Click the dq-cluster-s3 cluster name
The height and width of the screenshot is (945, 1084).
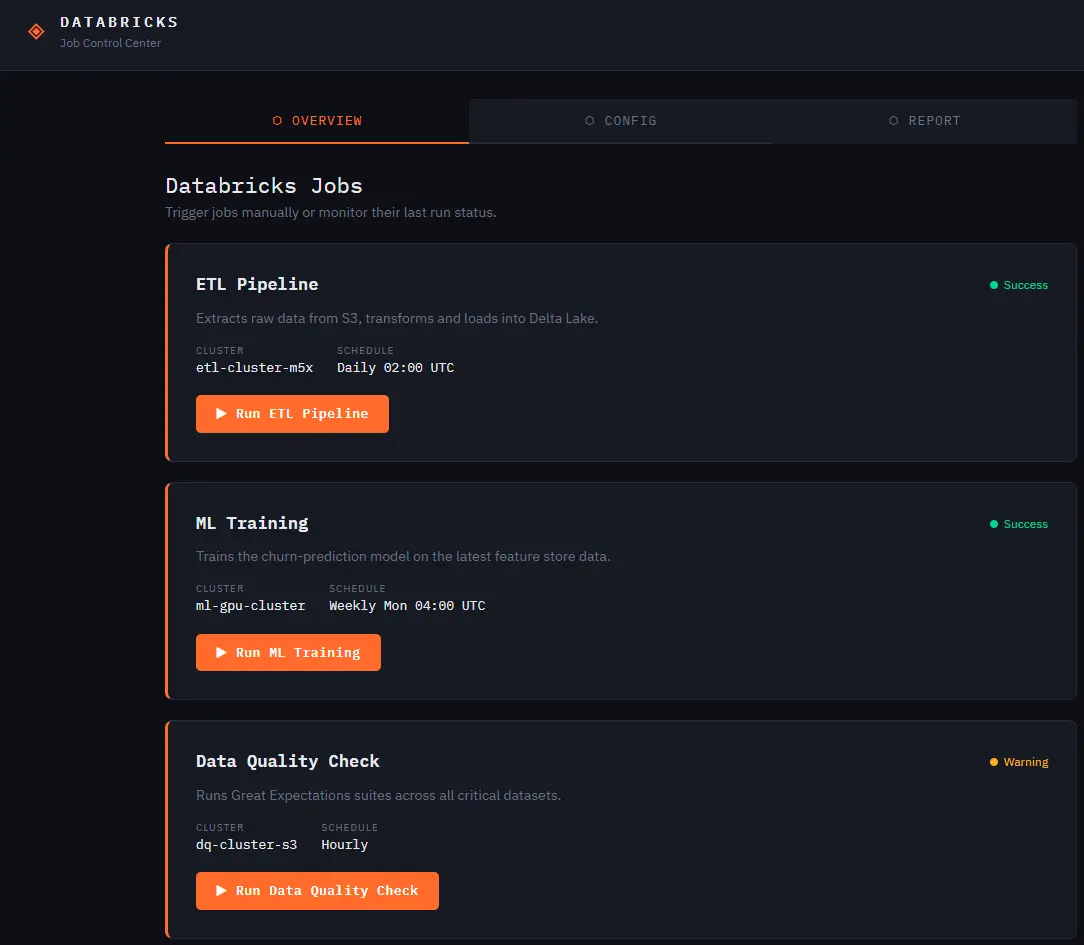(x=246, y=845)
